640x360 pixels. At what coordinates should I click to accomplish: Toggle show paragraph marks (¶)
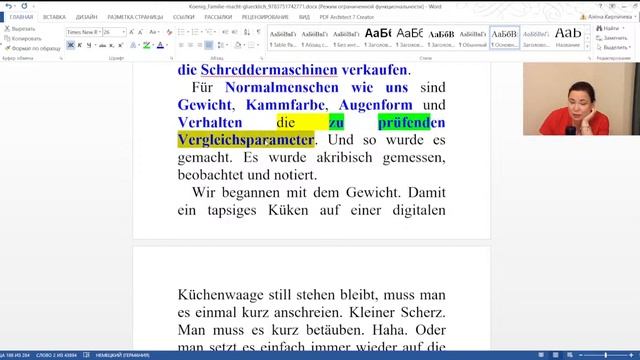258,32
